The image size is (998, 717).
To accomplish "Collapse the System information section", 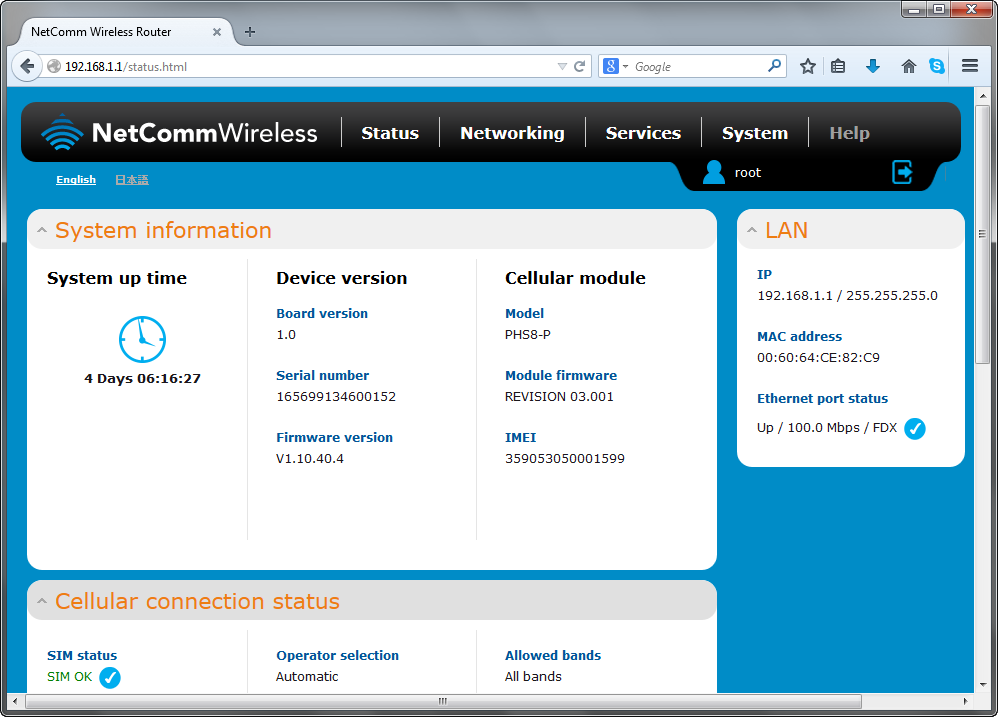I will [42, 230].
